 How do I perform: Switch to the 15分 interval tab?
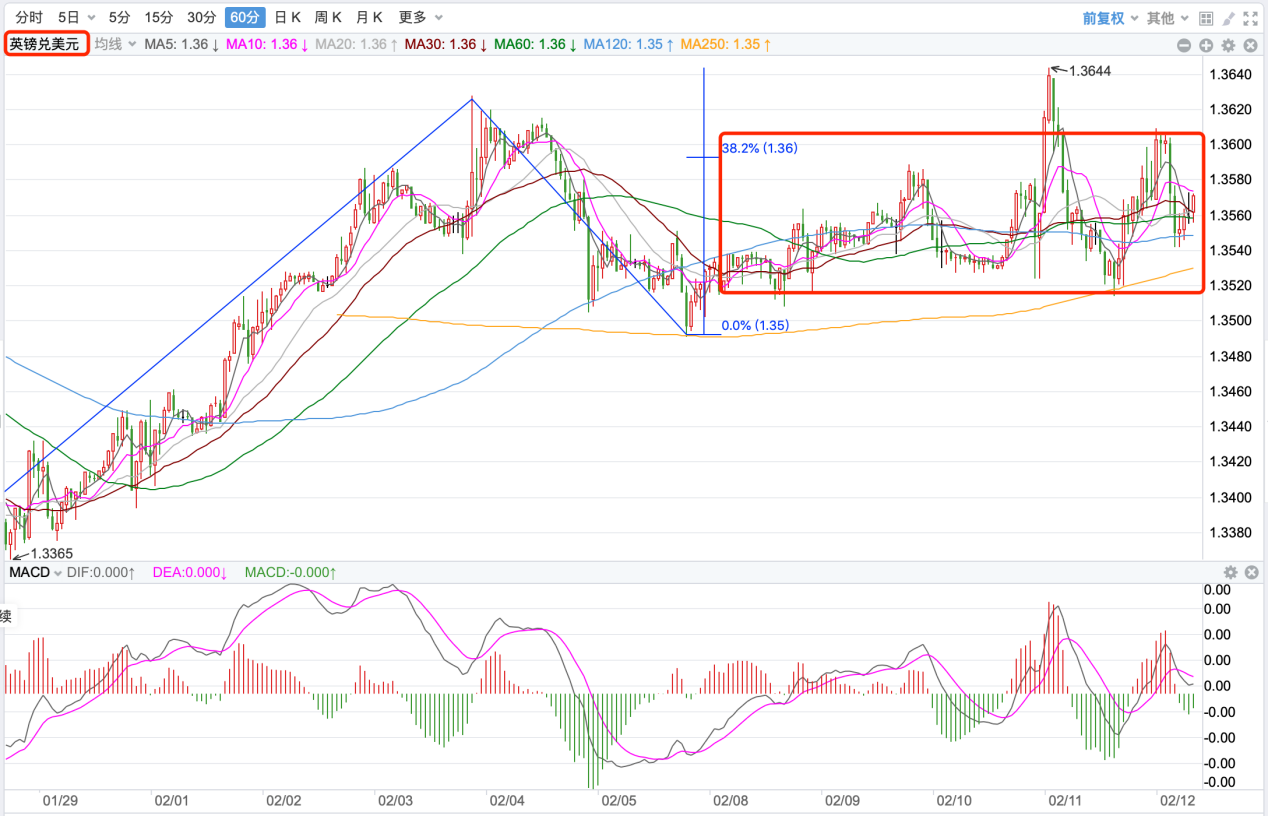pos(158,18)
